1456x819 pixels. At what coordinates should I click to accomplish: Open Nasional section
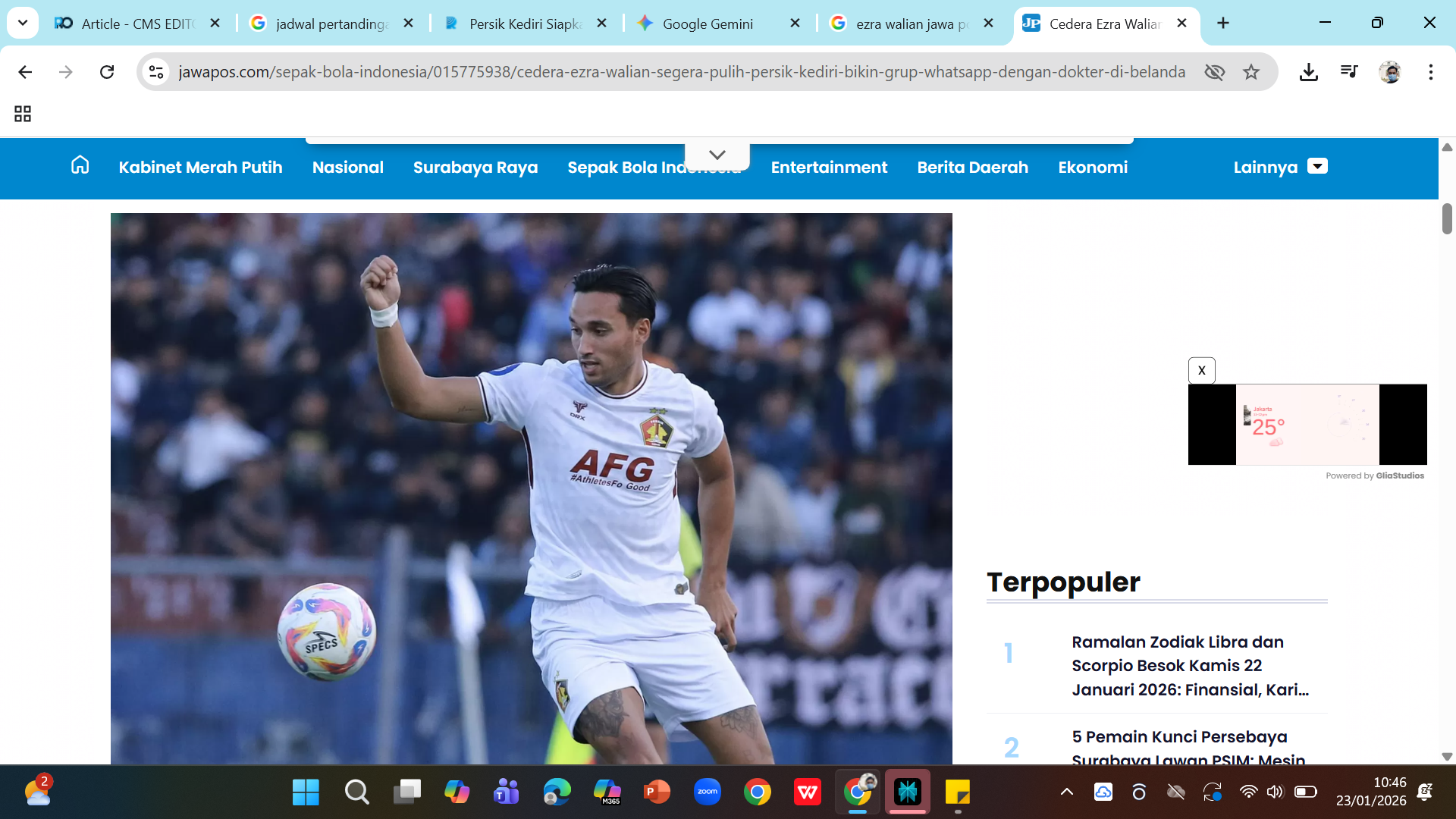coord(348,168)
